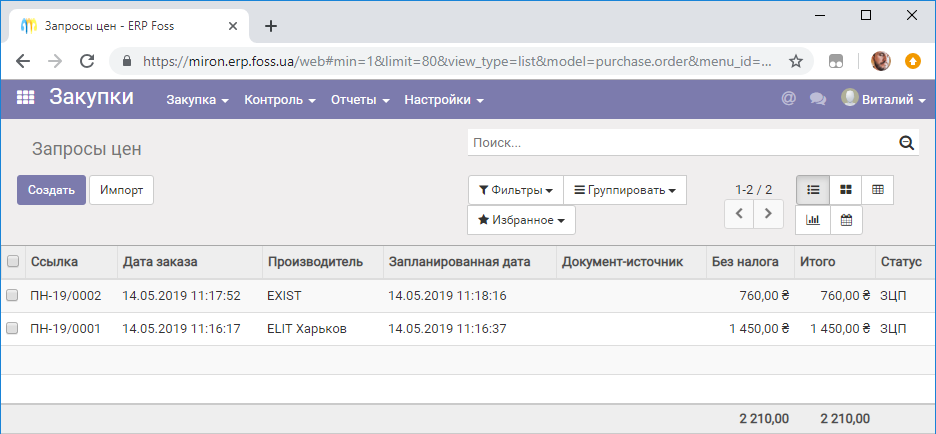Expand the Группировать dropdown
This screenshot has height=434, width=936.
[625, 190]
